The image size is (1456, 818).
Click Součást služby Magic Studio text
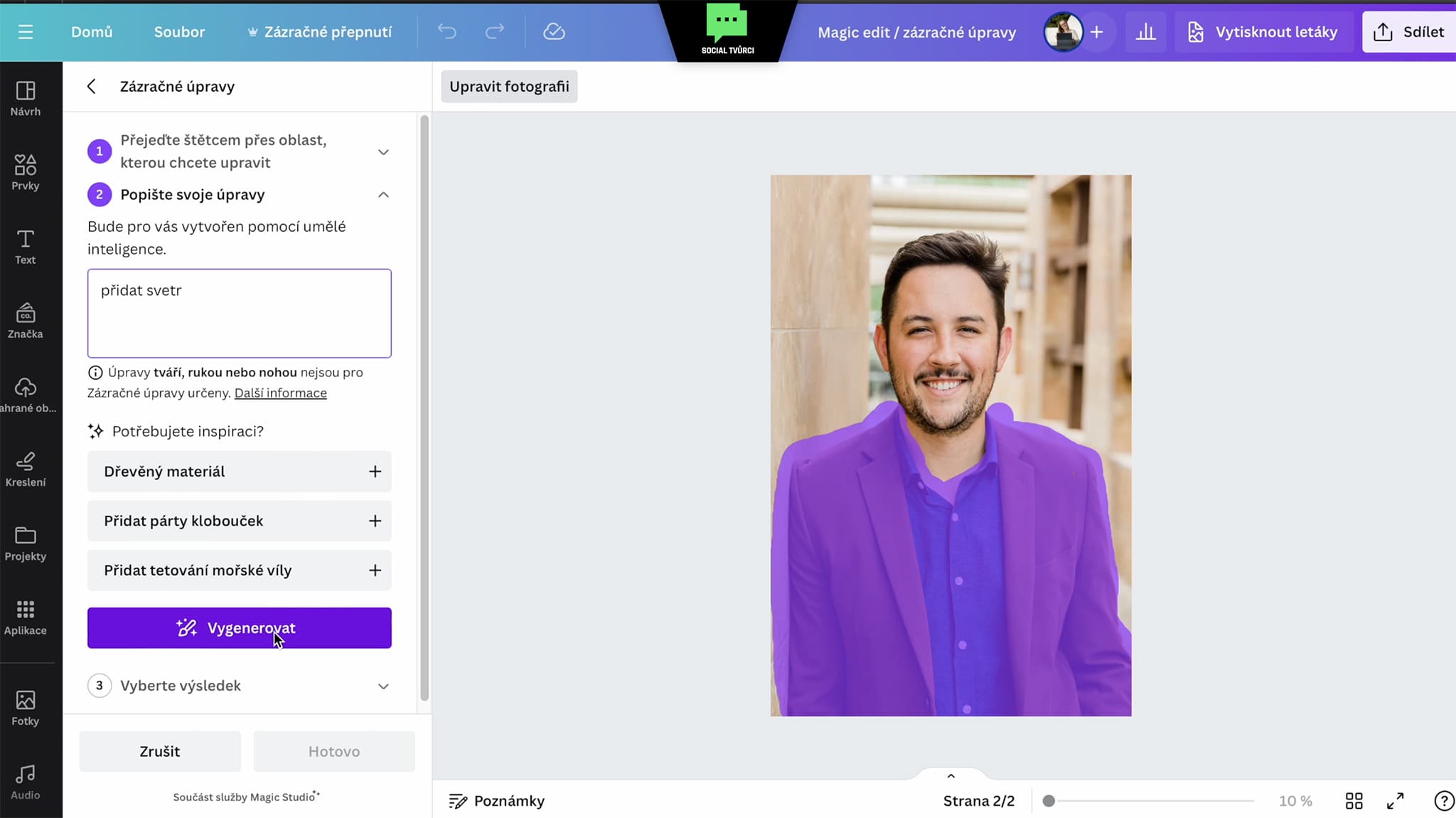point(246,797)
